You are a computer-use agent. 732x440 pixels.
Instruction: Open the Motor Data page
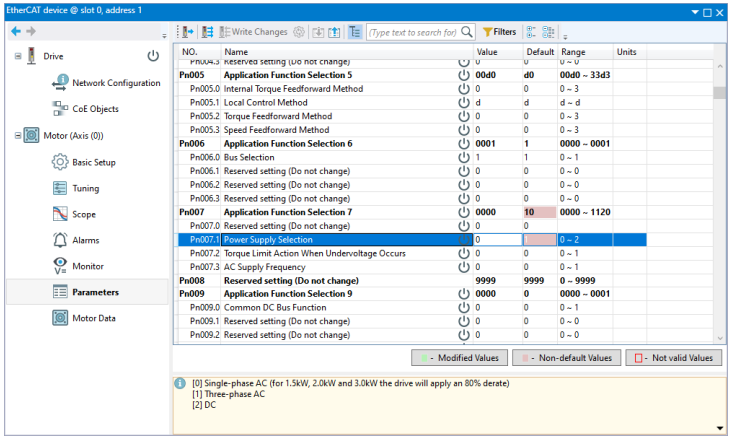click(94, 318)
